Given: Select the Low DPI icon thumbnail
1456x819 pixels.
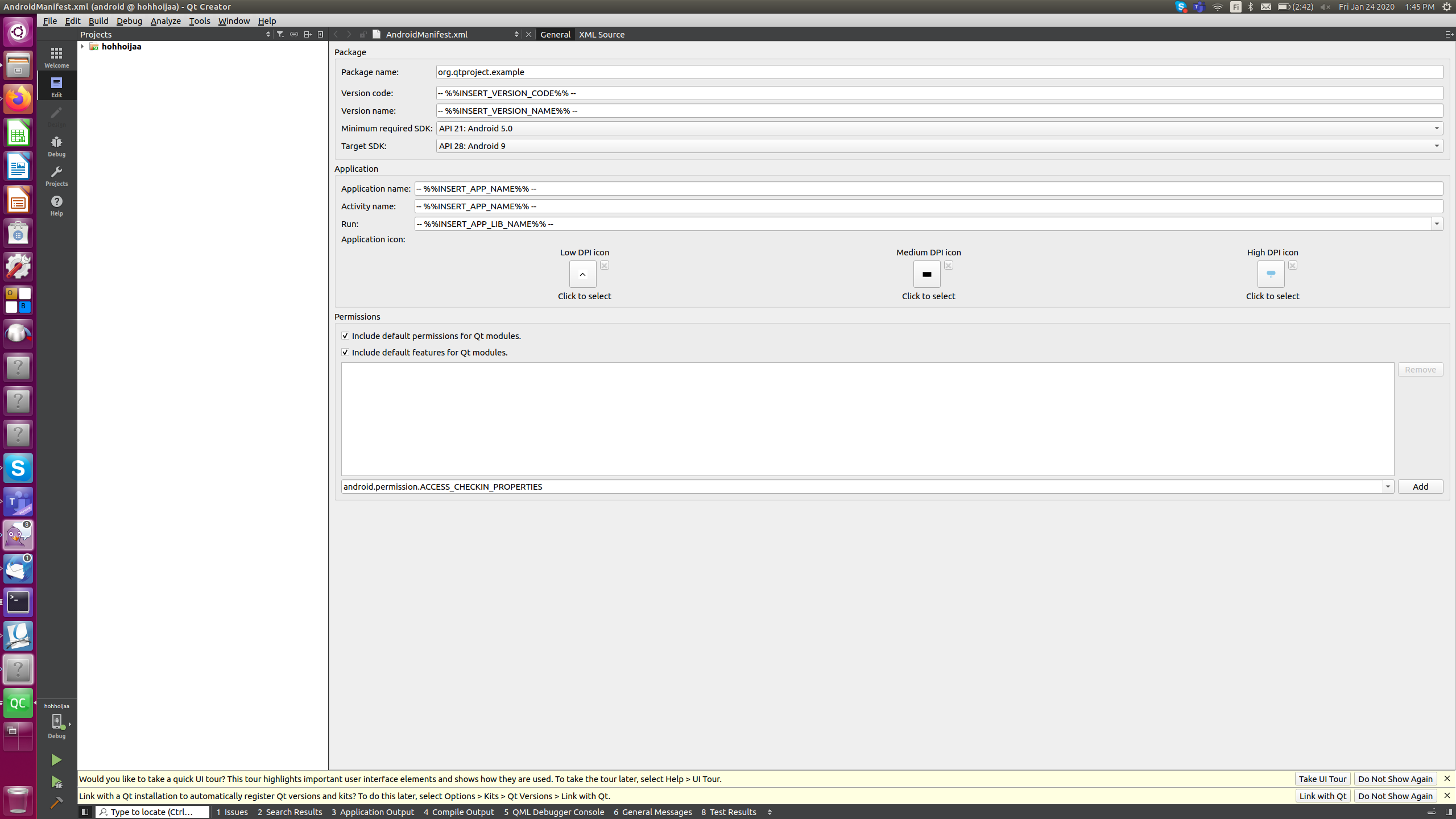Looking at the screenshot, I should [582, 274].
